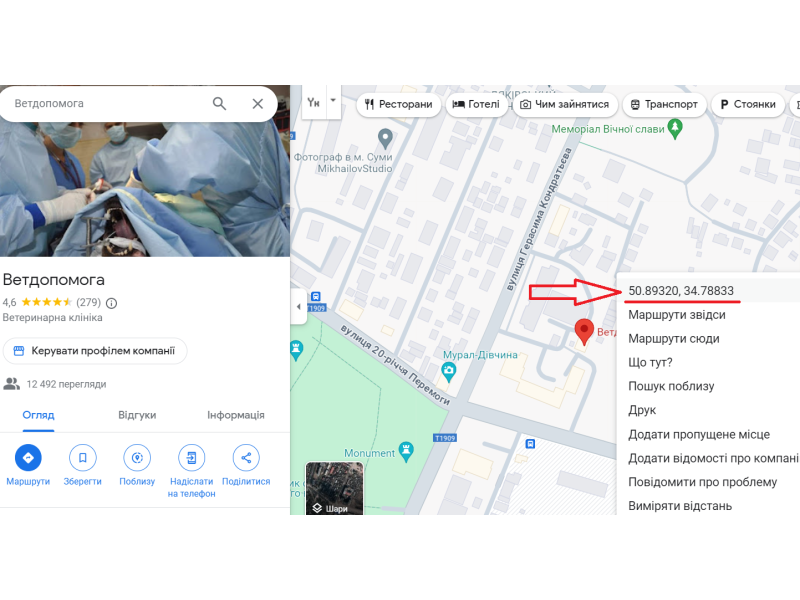The width and height of the screenshot is (800, 600).
Task: Open the clinic surgery photo
Action: tap(145, 189)
